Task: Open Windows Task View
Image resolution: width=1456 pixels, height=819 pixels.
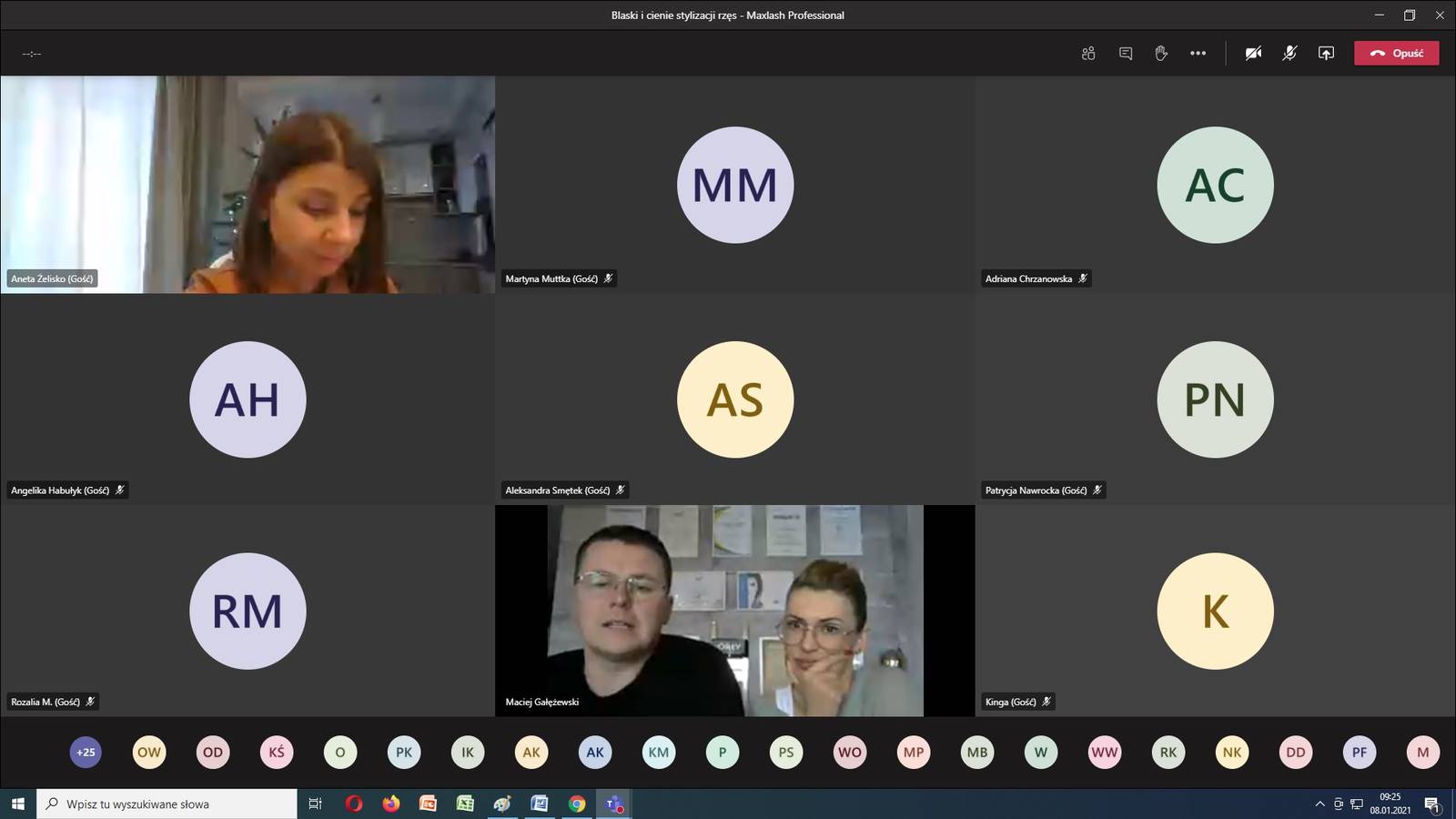Action: tap(316, 804)
